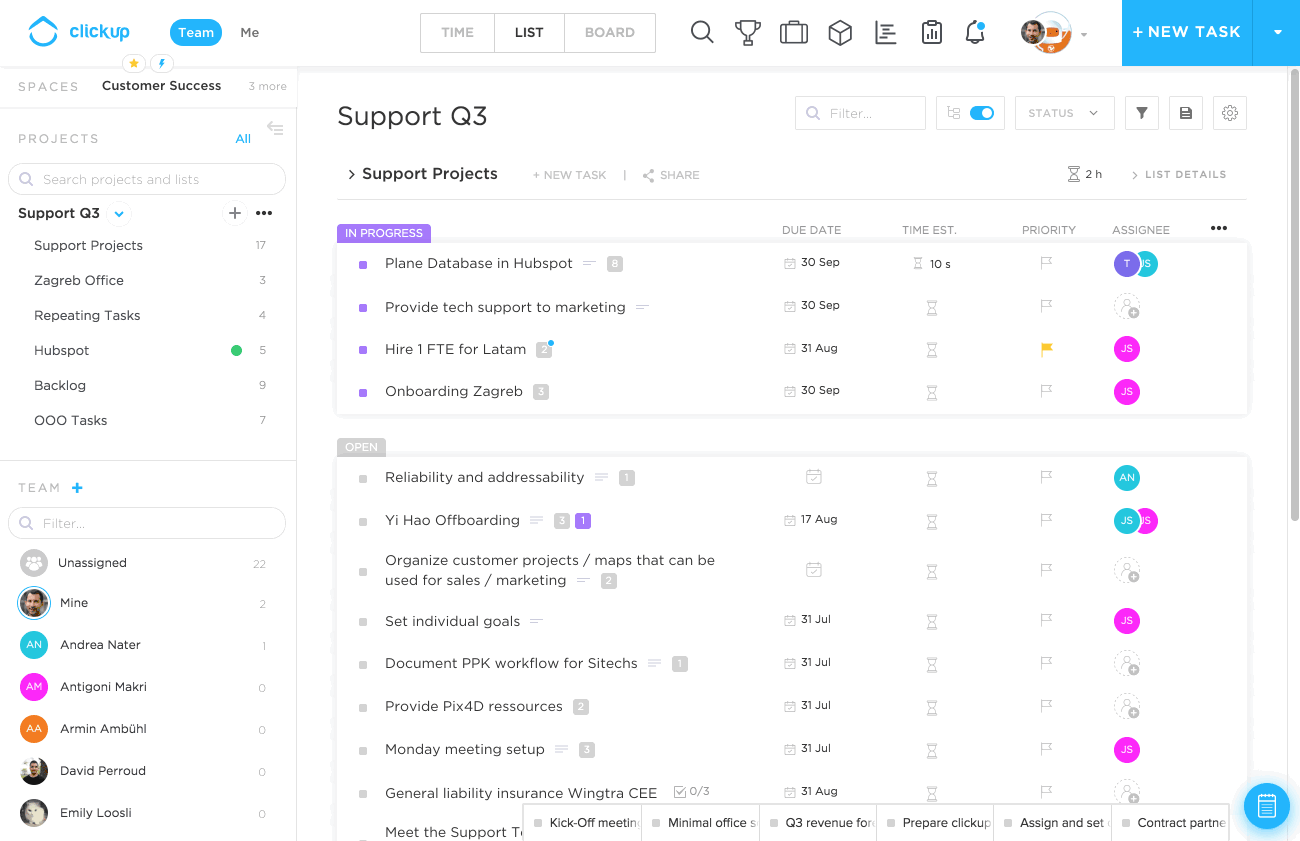The image size is (1300, 841).
Task: Click the trophy goals icon
Action: [748, 33]
